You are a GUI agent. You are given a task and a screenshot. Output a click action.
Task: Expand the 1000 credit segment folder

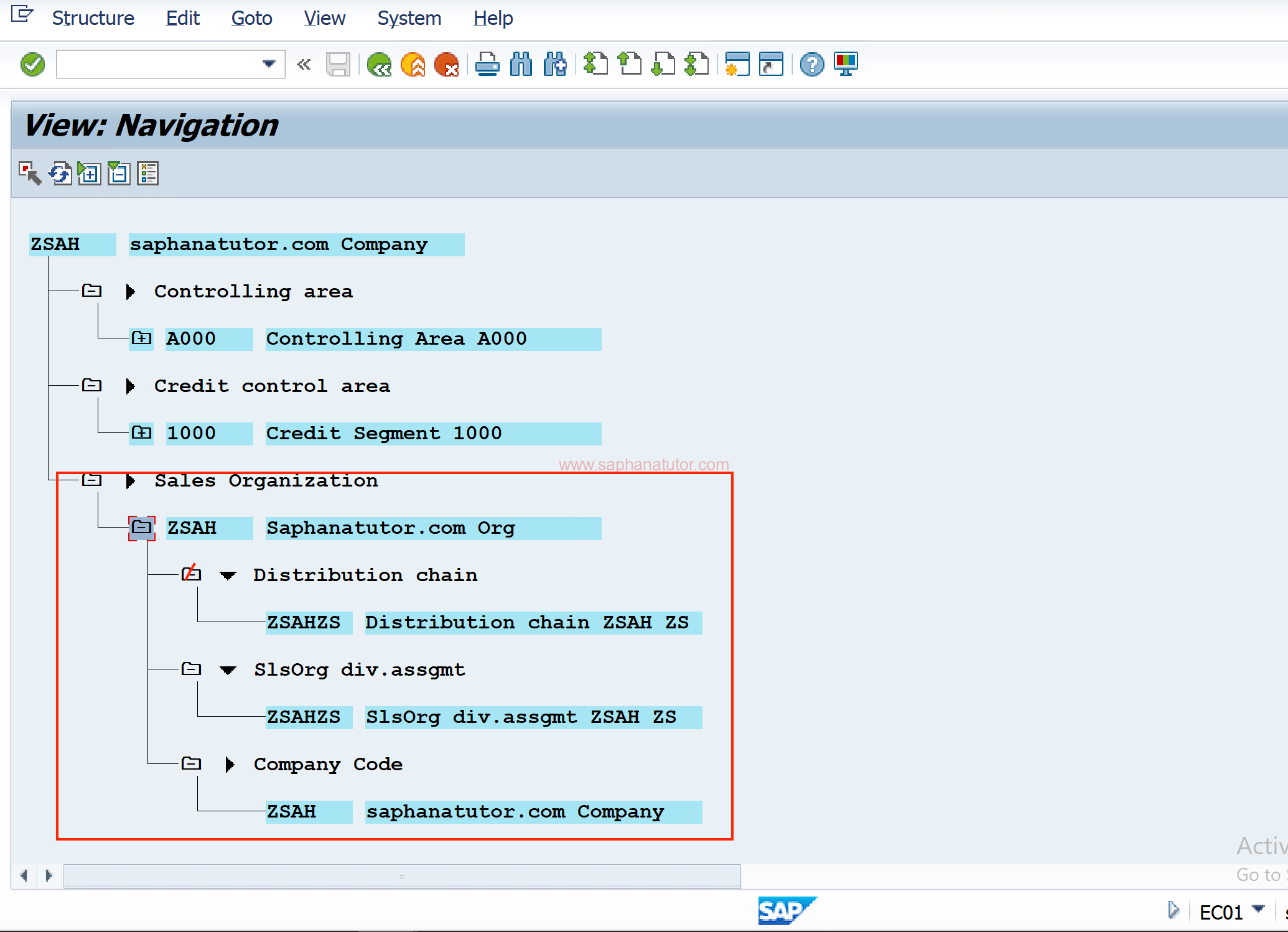(x=141, y=433)
